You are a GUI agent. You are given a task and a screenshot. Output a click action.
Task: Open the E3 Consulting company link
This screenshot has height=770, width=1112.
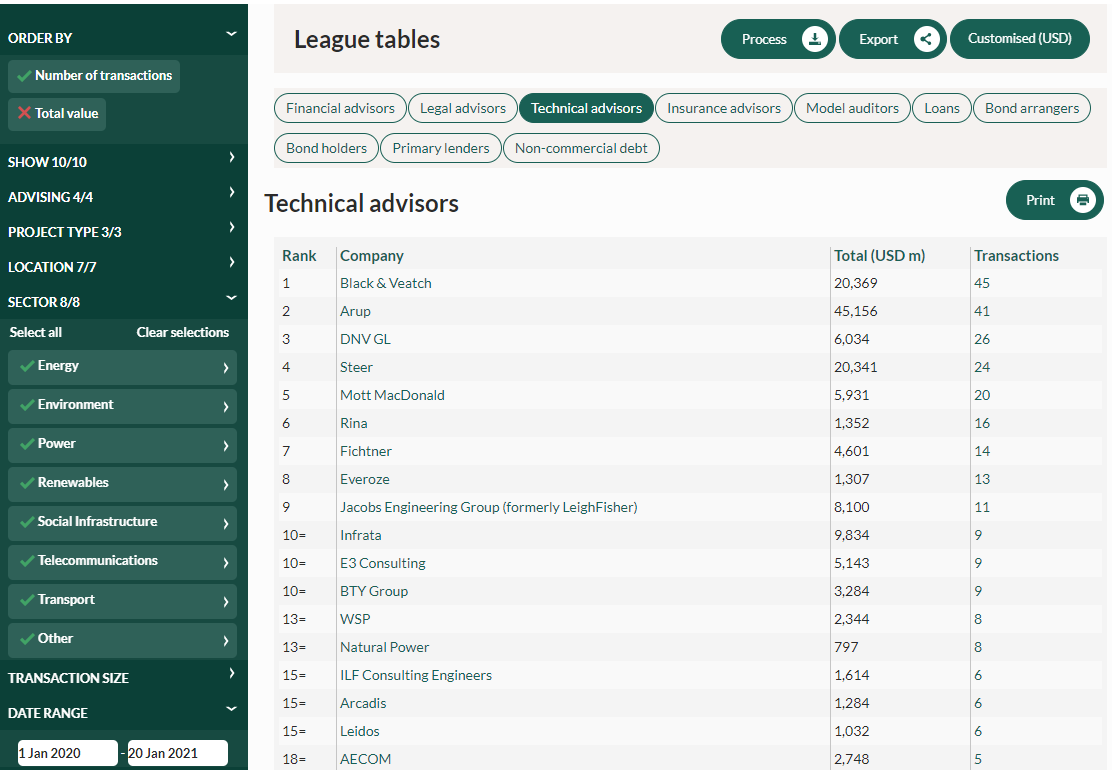(383, 564)
